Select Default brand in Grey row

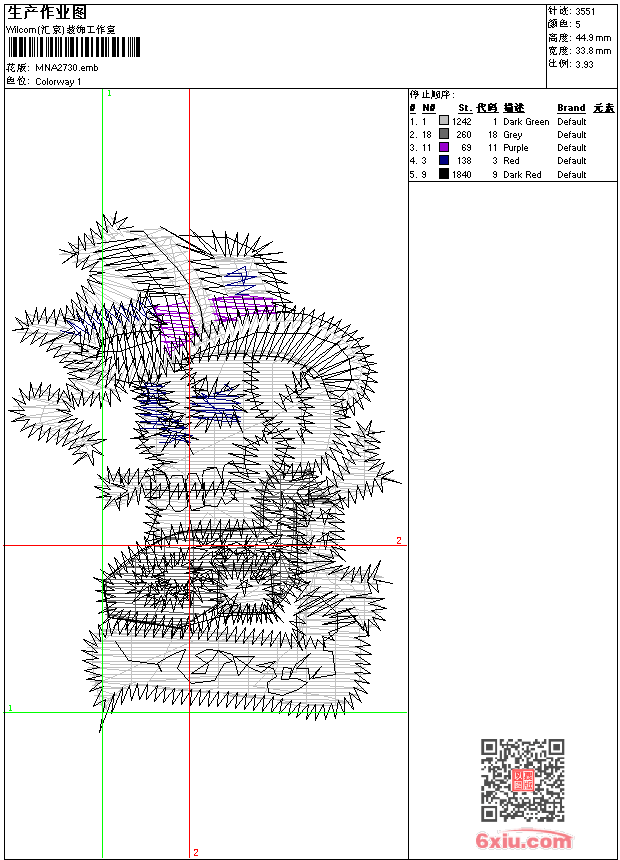(572, 134)
